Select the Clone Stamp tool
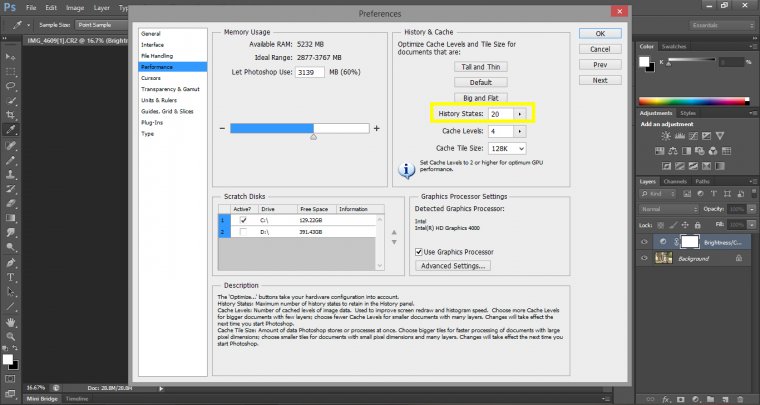 [x=11, y=174]
